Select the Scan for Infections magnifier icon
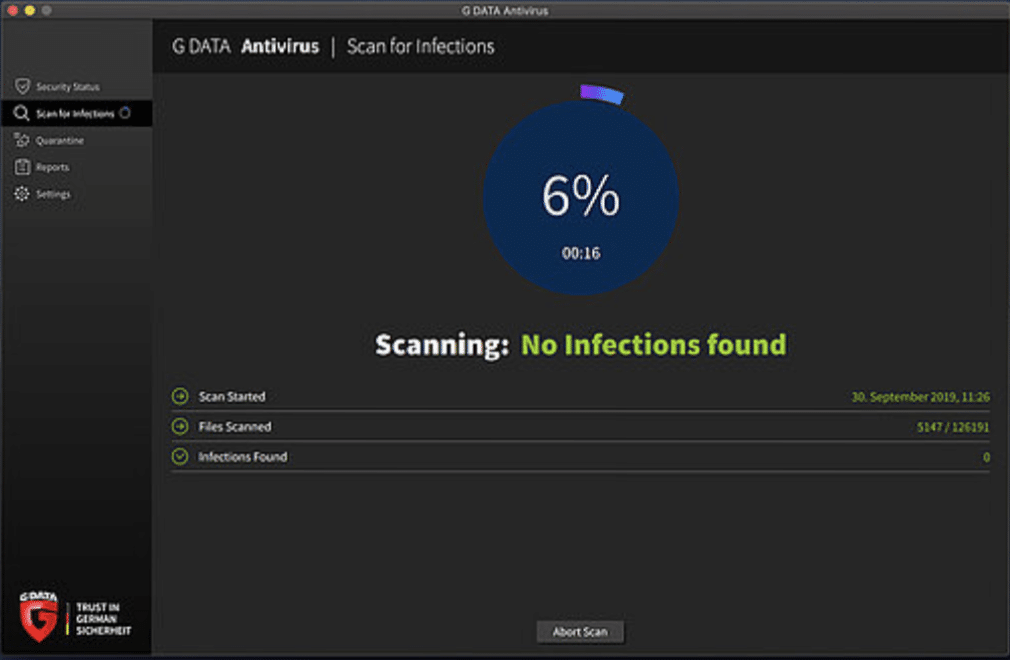The image size is (1010, 660). (x=21, y=113)
